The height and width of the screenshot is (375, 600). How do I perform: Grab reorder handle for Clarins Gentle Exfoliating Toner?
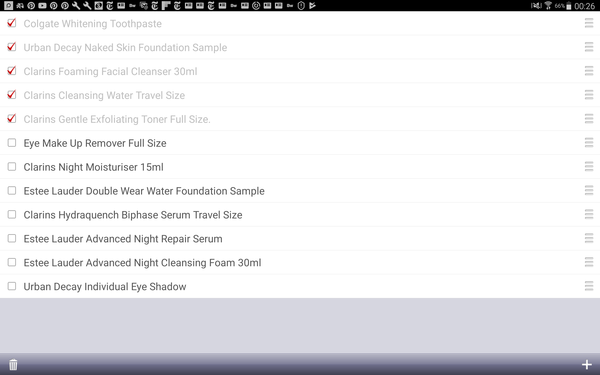tap(589, 119)
